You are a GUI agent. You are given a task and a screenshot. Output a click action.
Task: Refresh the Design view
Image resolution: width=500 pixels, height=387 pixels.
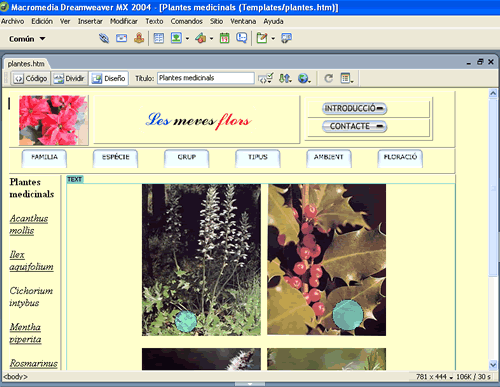point(328,78)
